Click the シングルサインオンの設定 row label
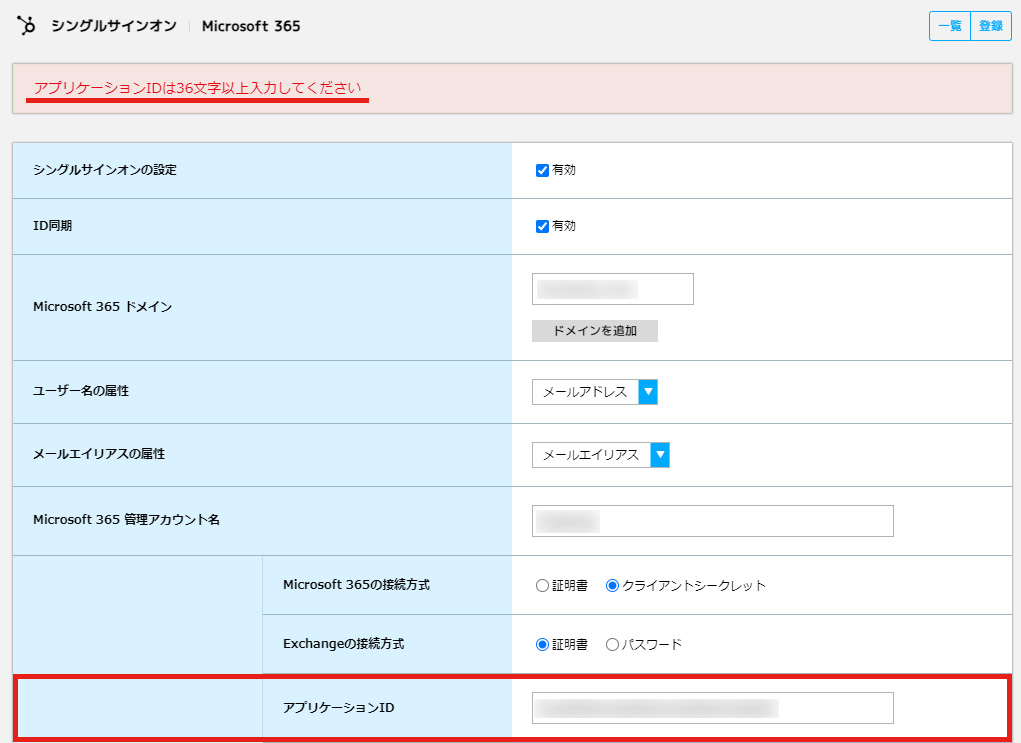Image resolution: width=1021 pixels, height=743 pixels. point(105,170)
